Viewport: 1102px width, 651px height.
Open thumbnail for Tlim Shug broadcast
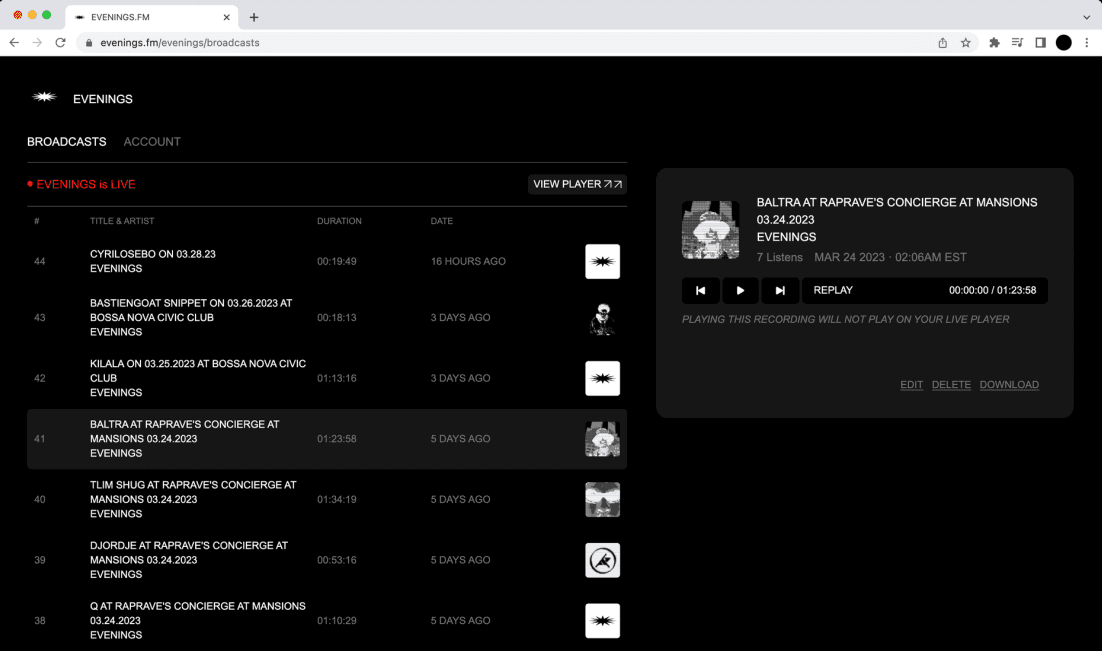pos(602,499)
